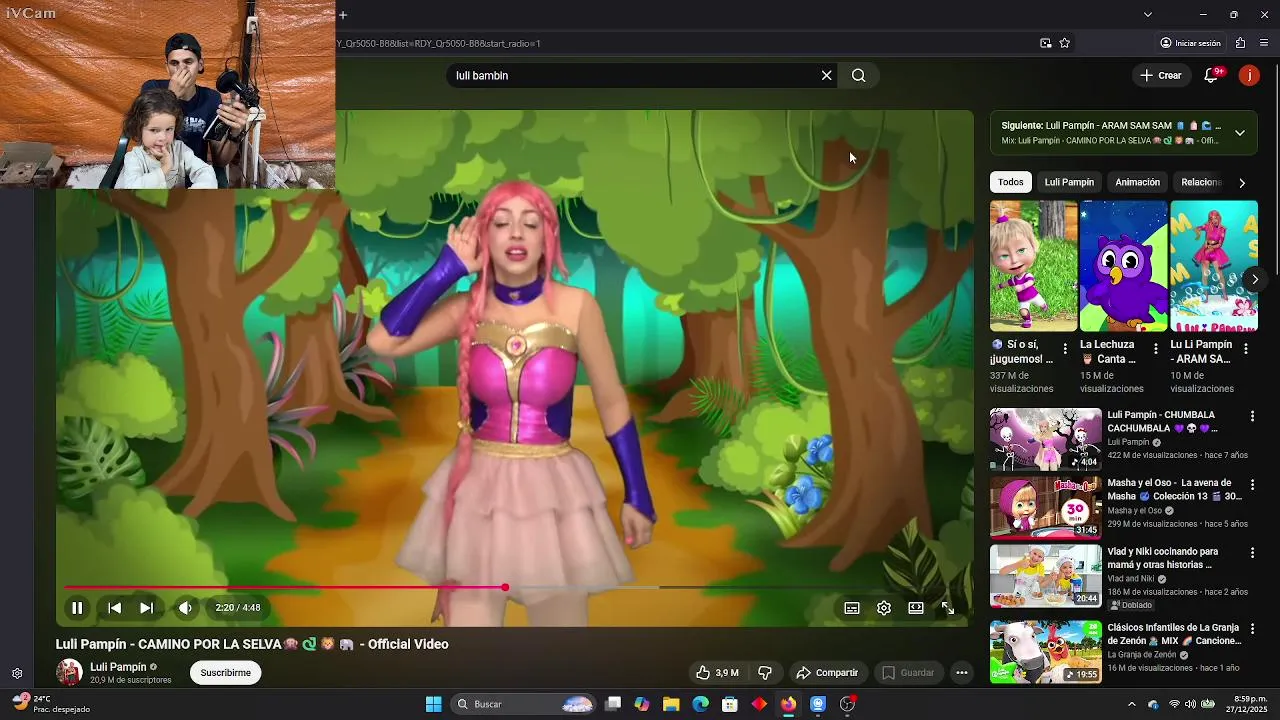Click the Compartir share button
Viewport: 1280px width, 720px height.
point(827,673)
